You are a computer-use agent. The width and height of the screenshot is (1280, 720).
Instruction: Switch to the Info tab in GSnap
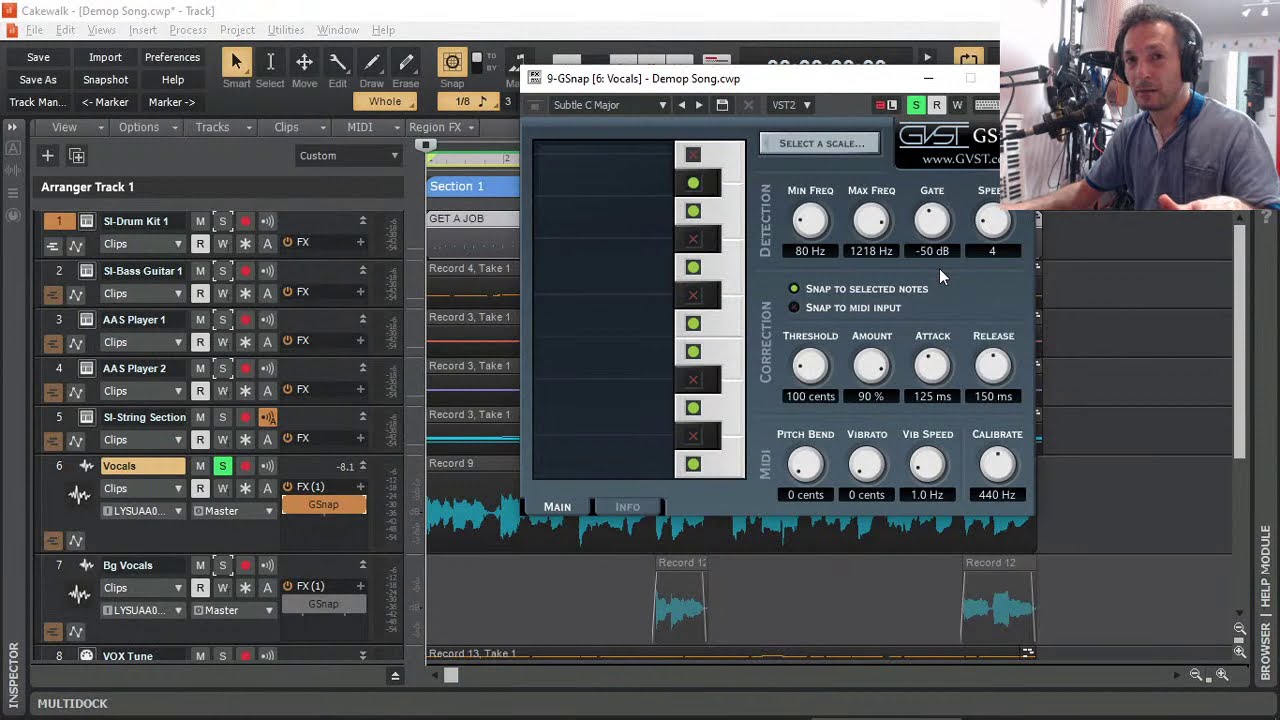pyautogui.click(x=627, y=507)
